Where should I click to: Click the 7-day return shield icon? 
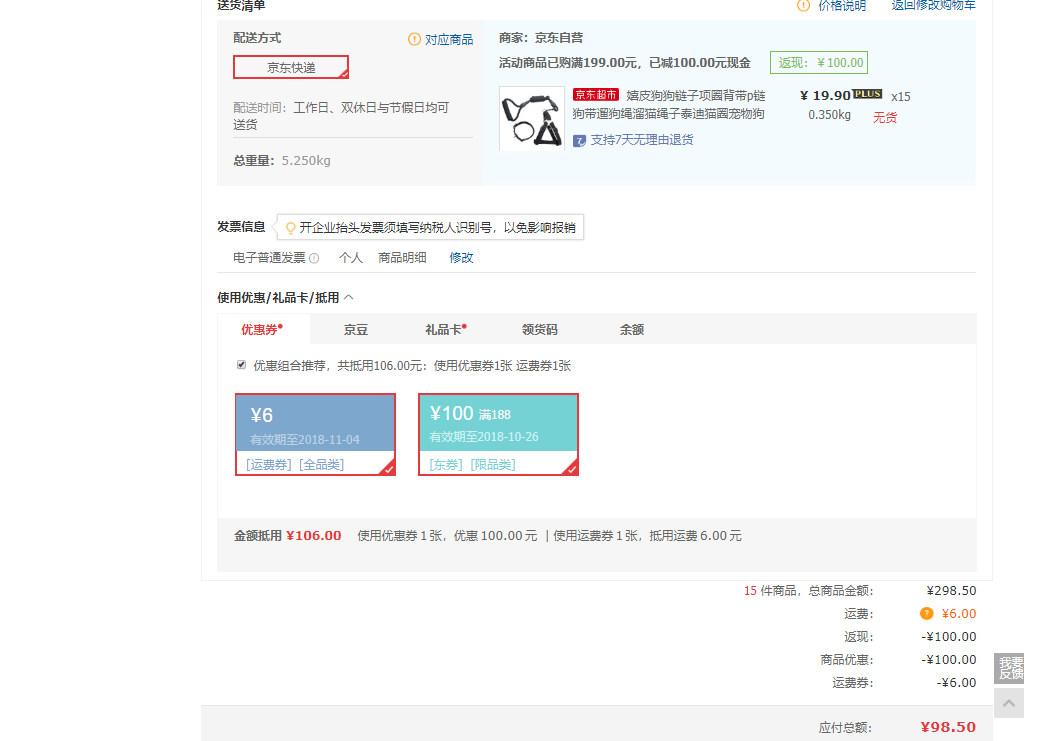click(579, 140)
